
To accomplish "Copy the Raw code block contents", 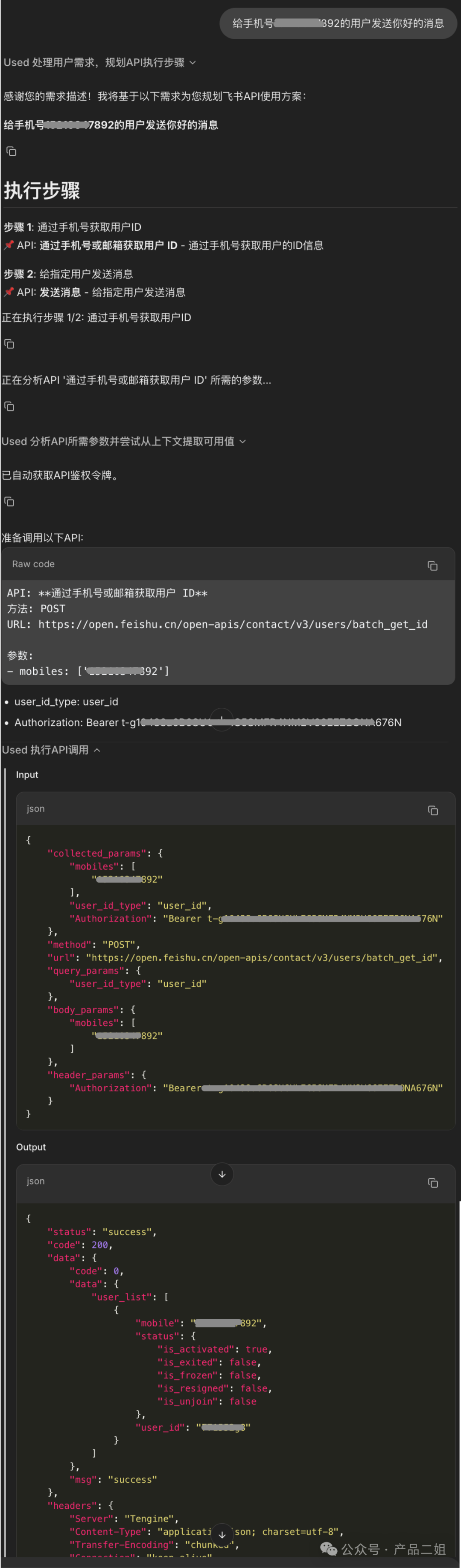I will tap(432, 565).
